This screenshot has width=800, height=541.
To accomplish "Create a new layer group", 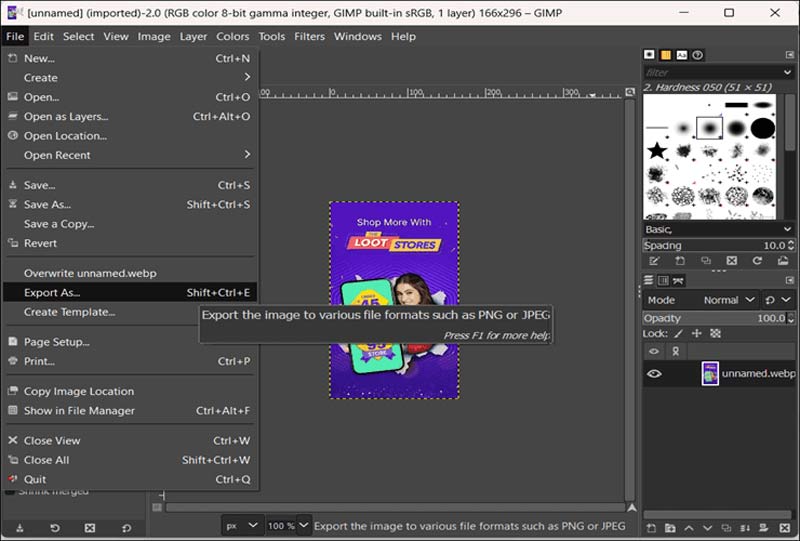I will click(x=670, y=528).
